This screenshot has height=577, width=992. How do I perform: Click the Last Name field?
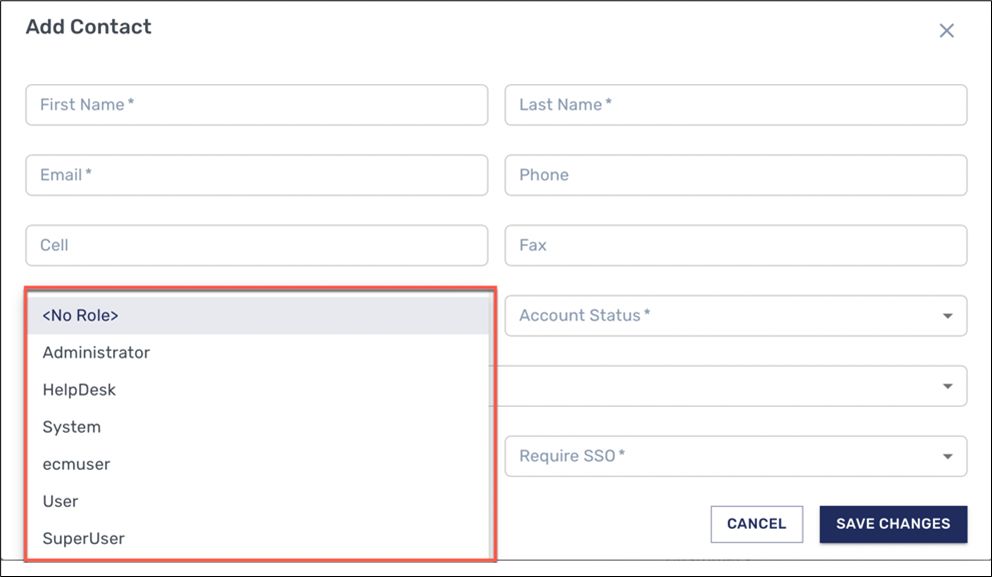[736, 104]
